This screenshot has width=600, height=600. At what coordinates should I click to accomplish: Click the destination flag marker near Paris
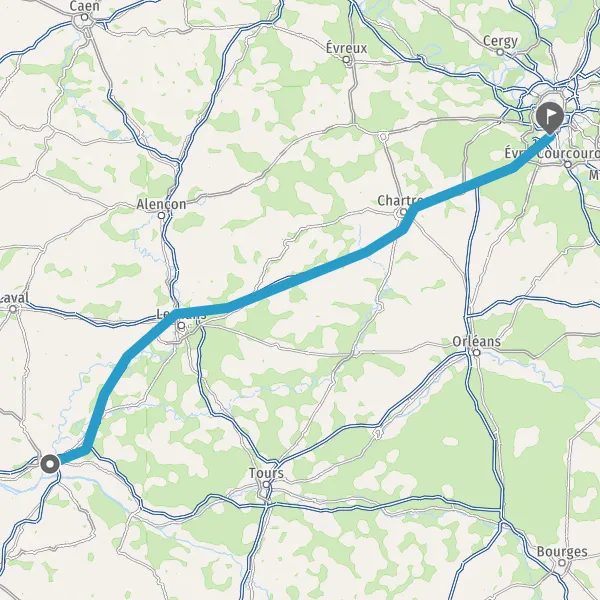click(x=550, y=118)
